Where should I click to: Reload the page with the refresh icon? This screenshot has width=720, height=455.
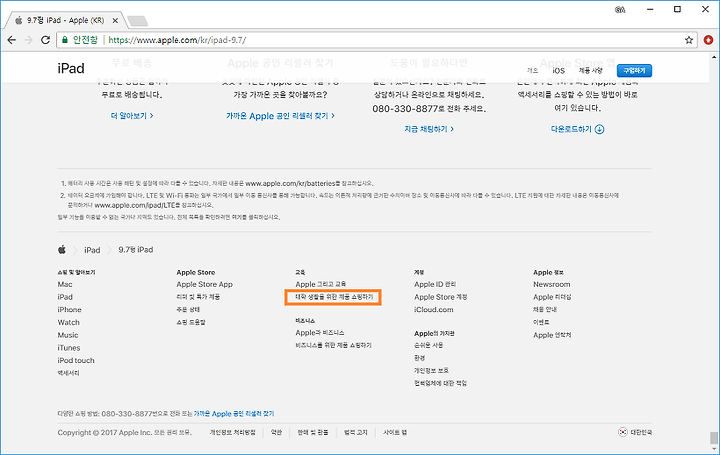coord(45,40)
